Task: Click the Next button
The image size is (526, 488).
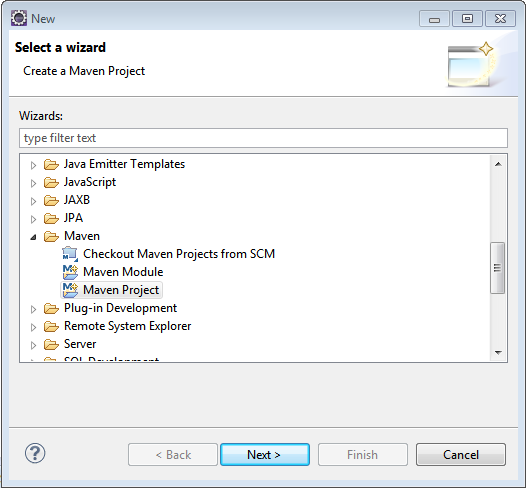Action: tap(265, 454)
